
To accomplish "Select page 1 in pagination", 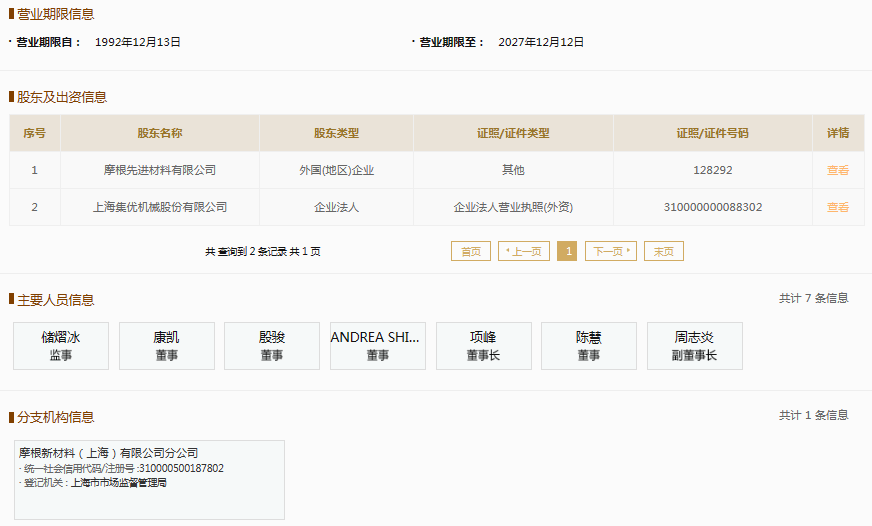I will [x=567, y=251].
